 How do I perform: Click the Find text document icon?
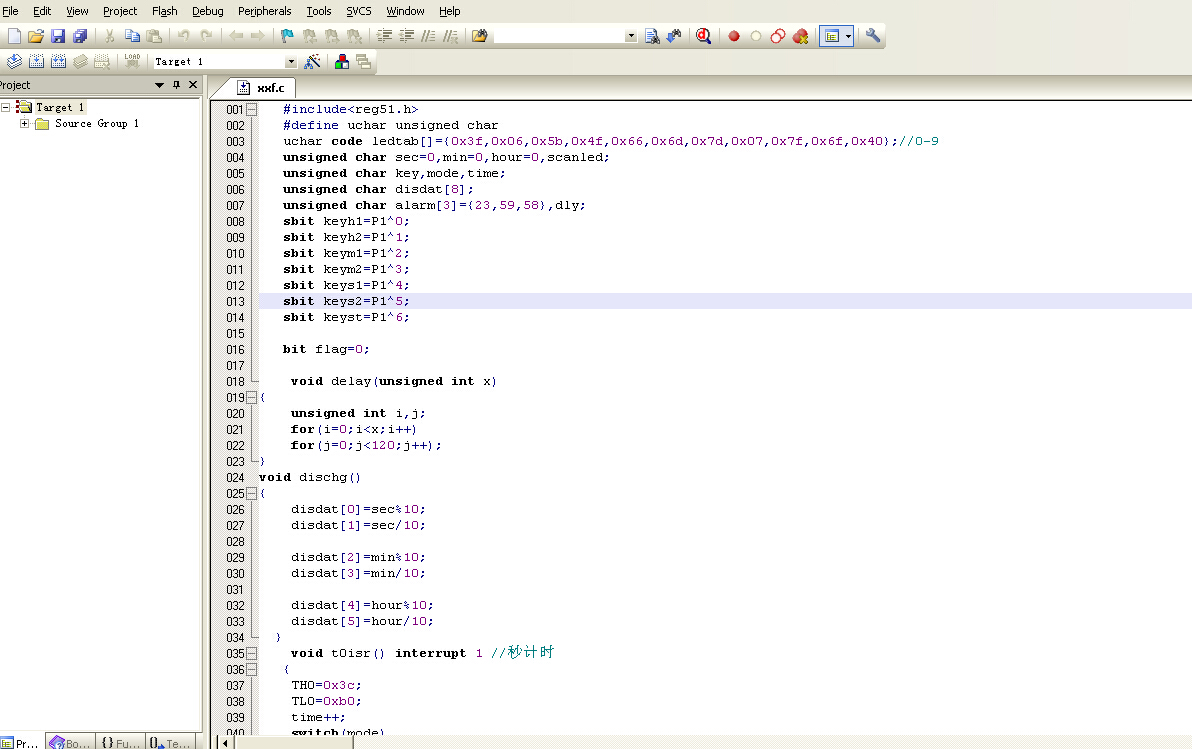[x=651, y=36]
